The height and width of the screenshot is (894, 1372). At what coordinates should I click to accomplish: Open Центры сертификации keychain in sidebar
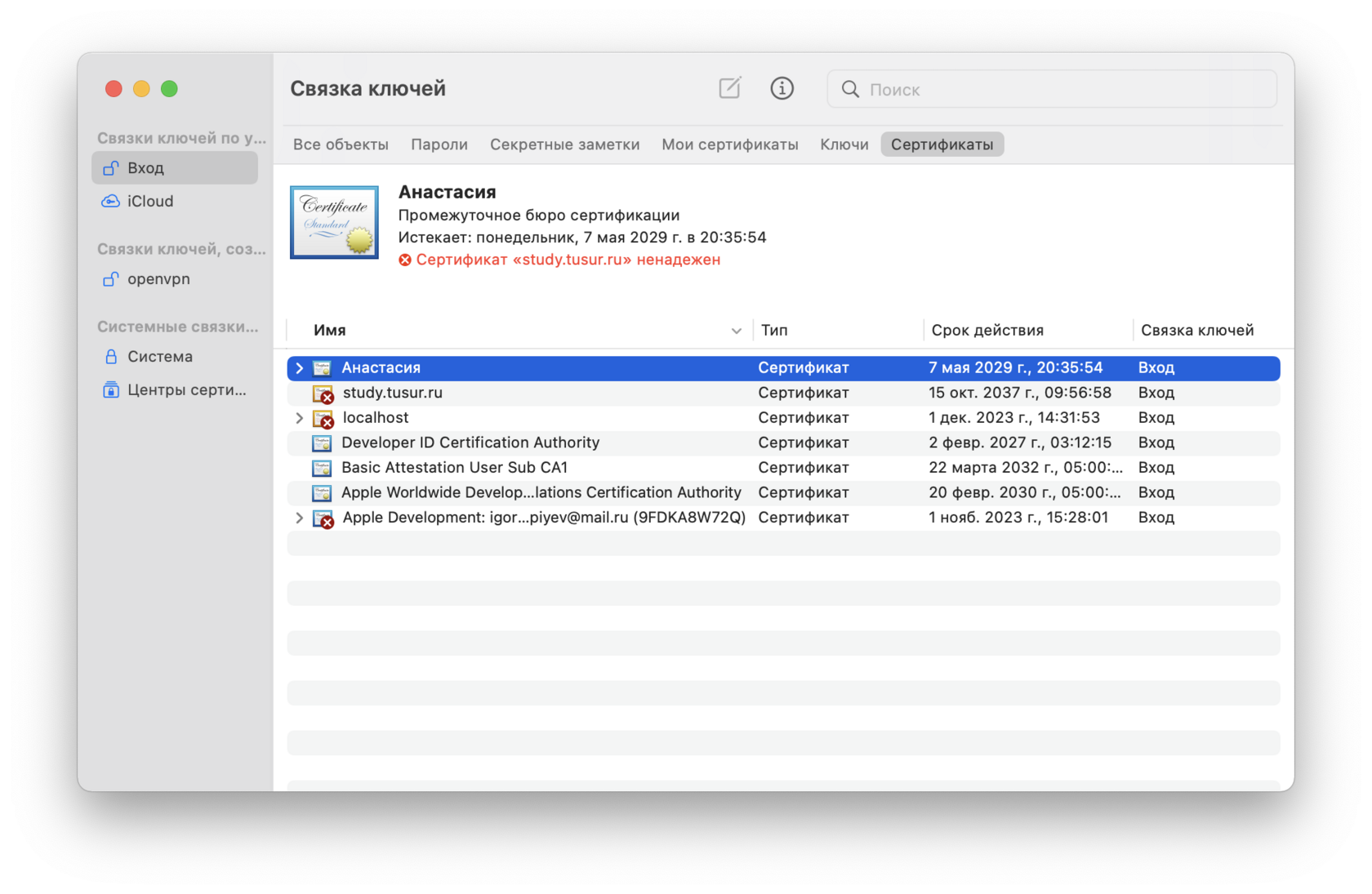175,389
